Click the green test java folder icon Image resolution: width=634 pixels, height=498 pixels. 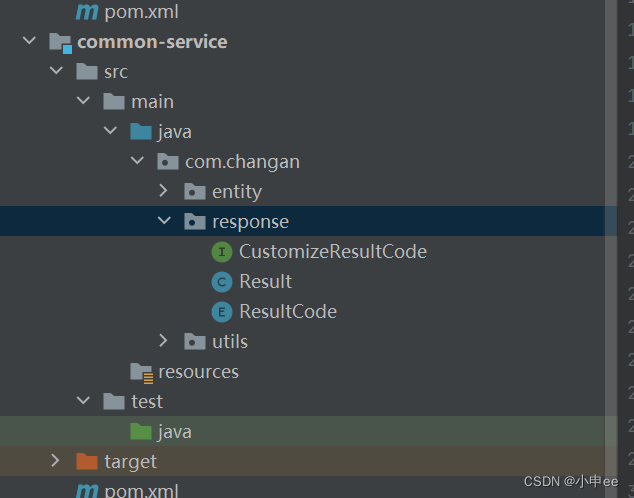click(x=142, y=432)
